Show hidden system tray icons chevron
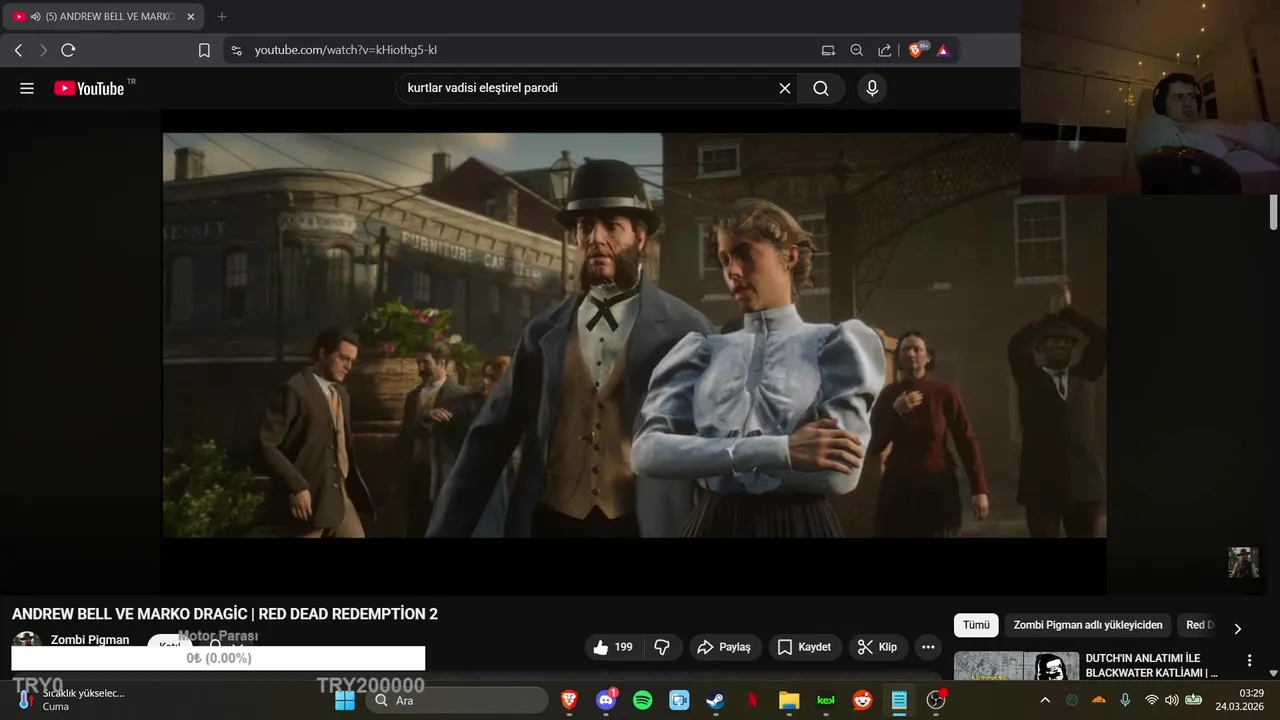Viewport: 1280px width, 720px height. tap(1045, 701)
